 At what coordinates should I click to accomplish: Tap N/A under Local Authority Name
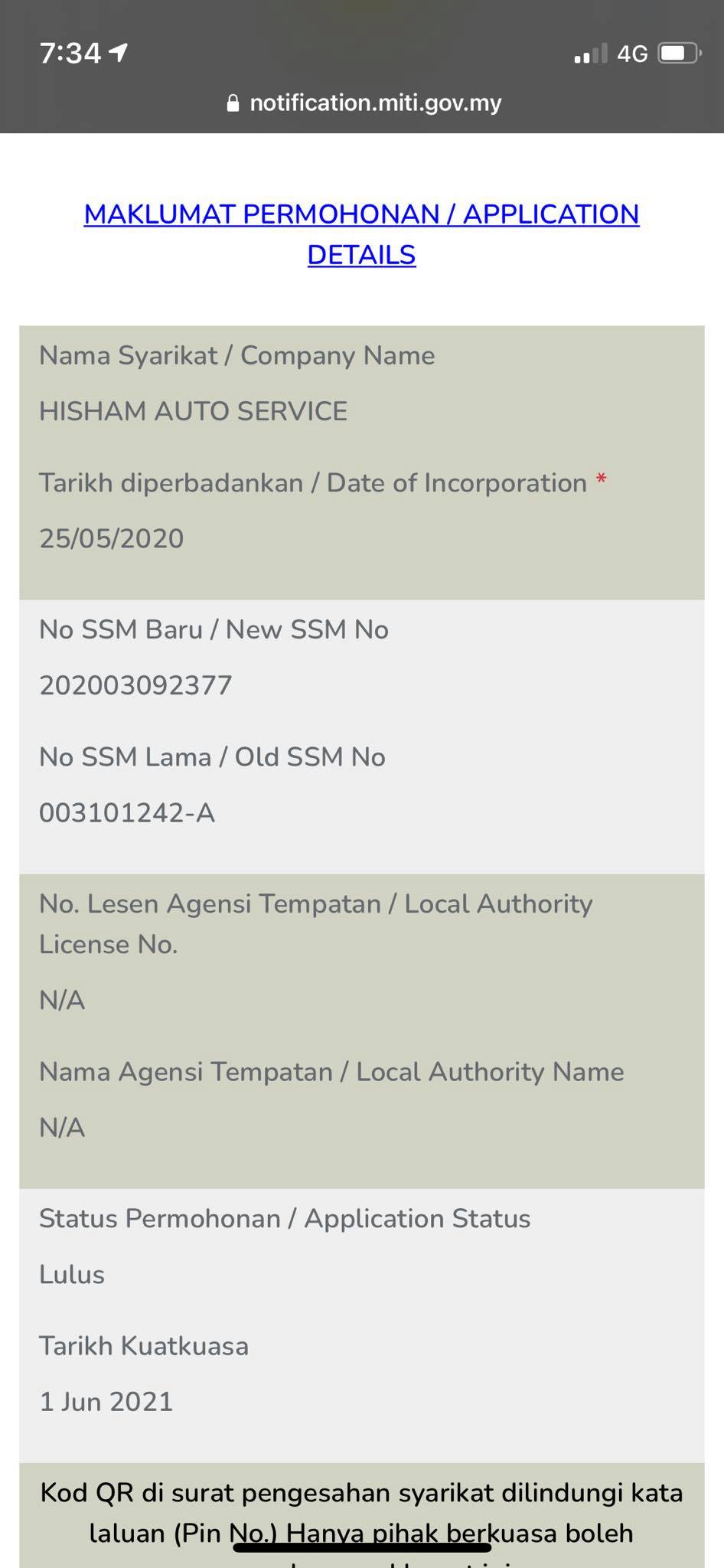[62, 1127]
